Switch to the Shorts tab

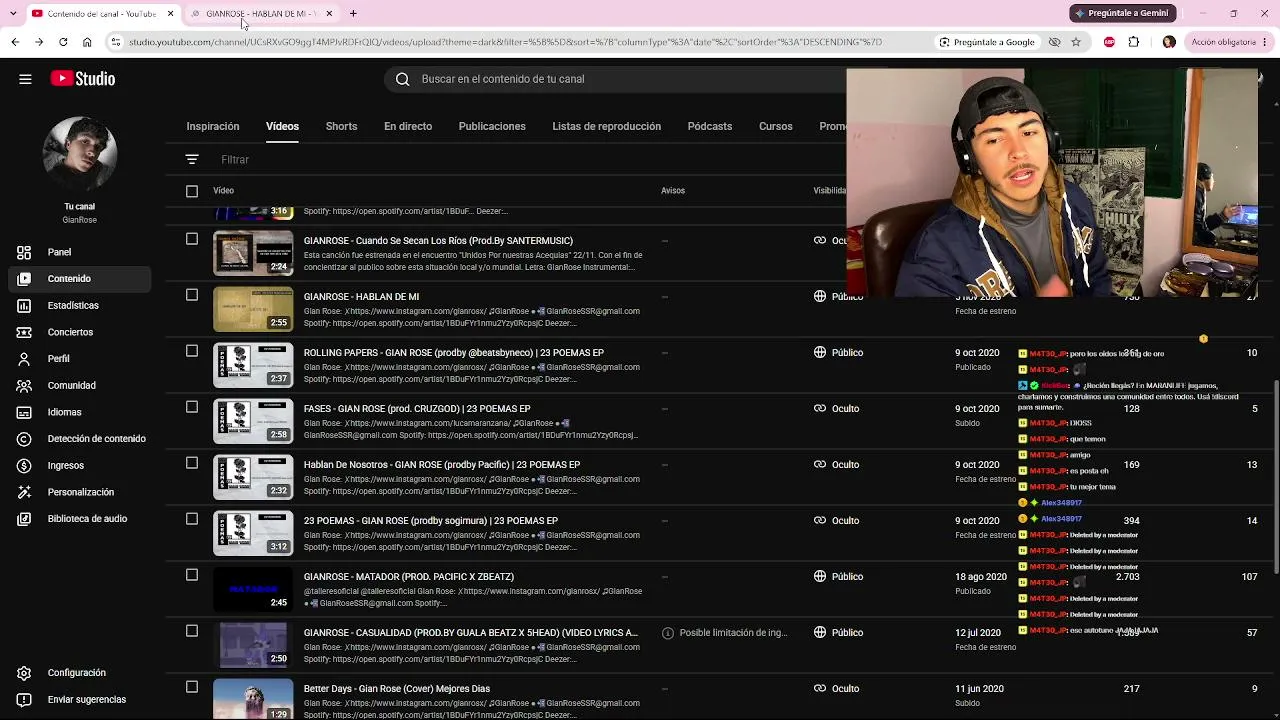pyautogui.click(x=341, y=127)
